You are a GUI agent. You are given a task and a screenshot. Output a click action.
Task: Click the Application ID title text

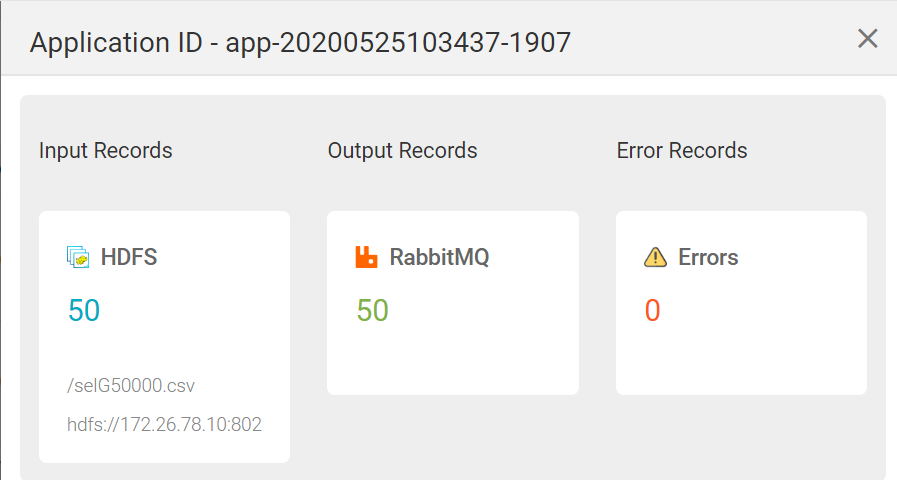(300, 42)
